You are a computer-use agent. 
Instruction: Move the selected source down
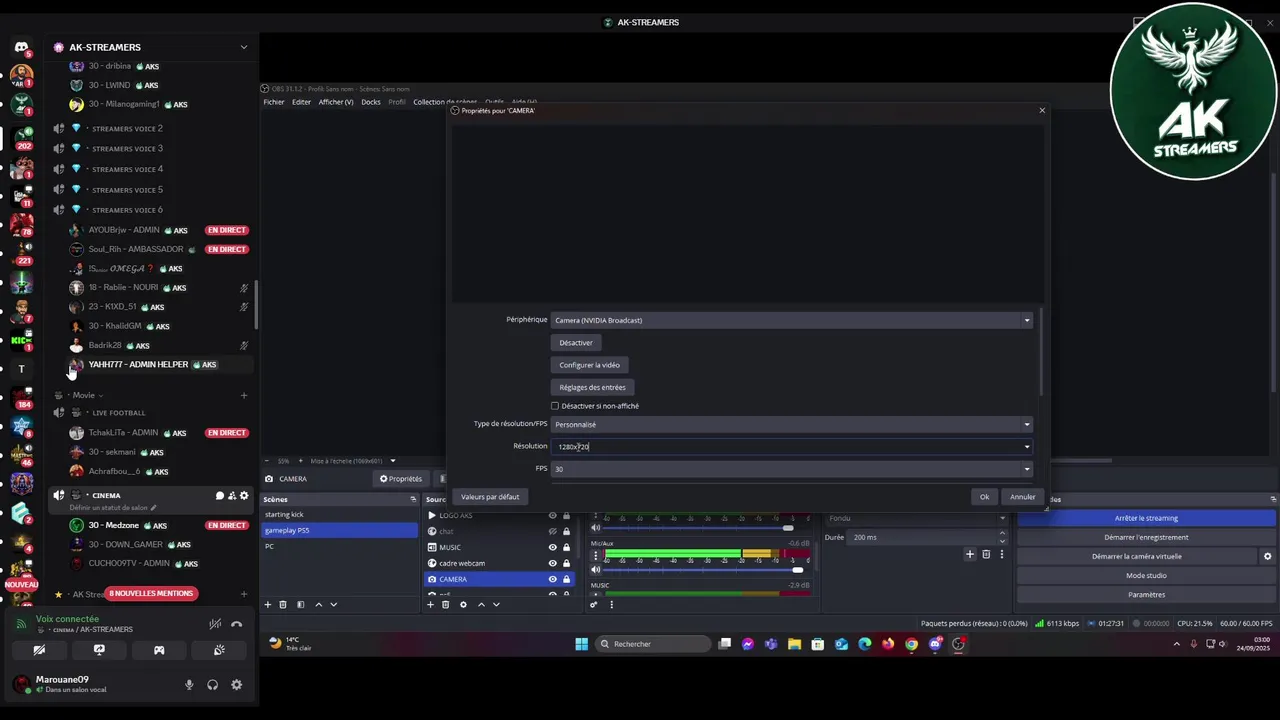[496, 604]
